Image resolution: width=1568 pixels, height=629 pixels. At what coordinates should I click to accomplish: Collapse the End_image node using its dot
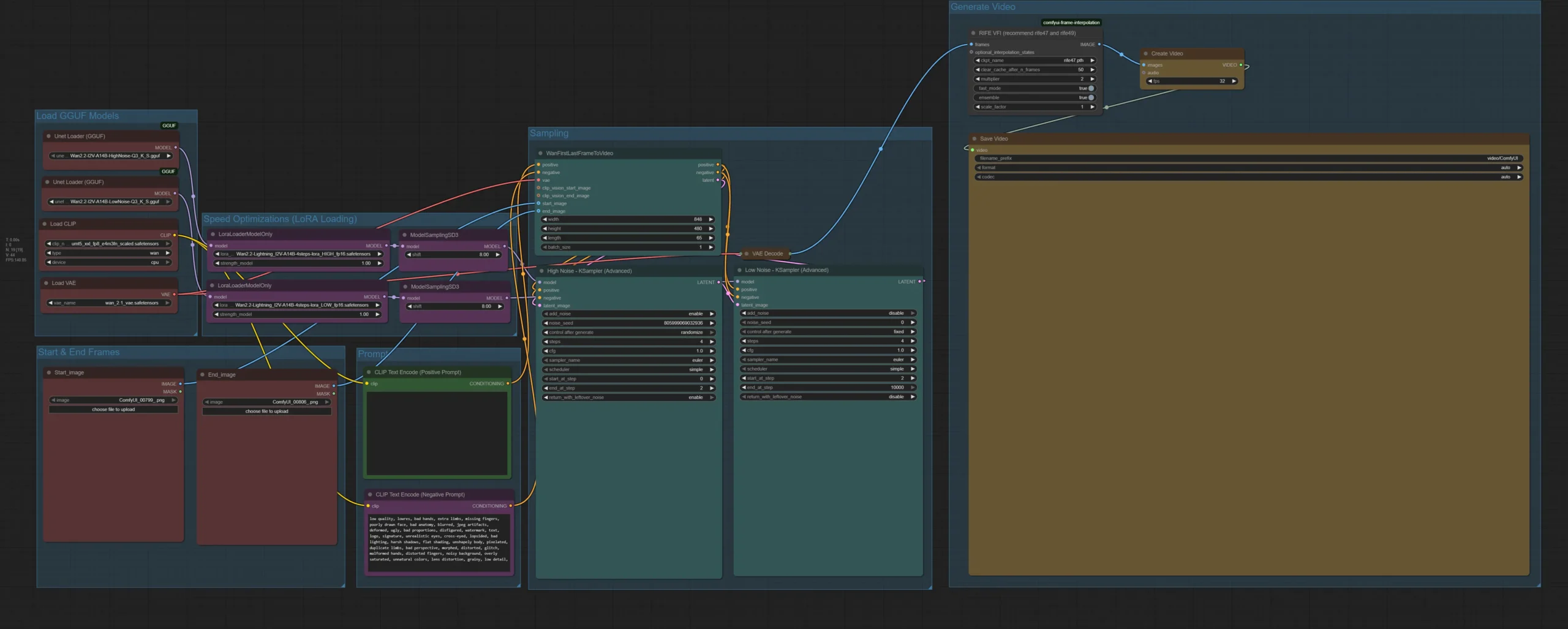202,375
